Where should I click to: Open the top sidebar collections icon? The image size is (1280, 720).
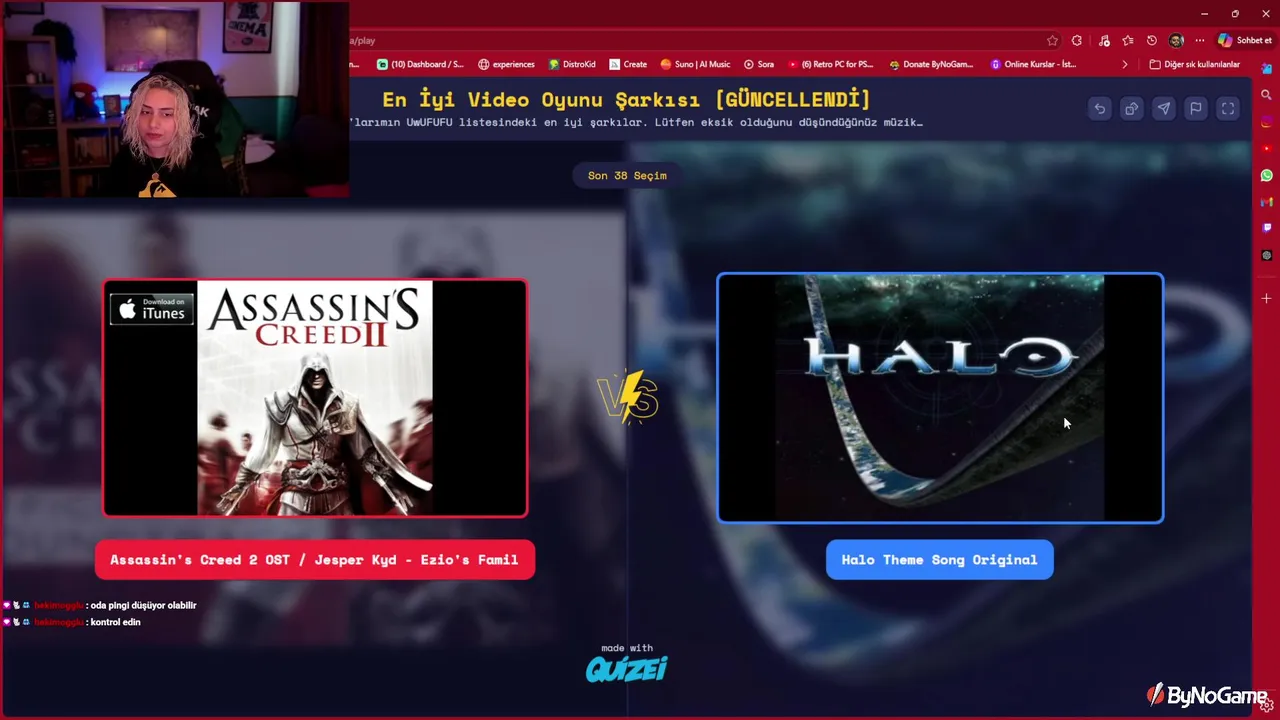[1266, 68]
